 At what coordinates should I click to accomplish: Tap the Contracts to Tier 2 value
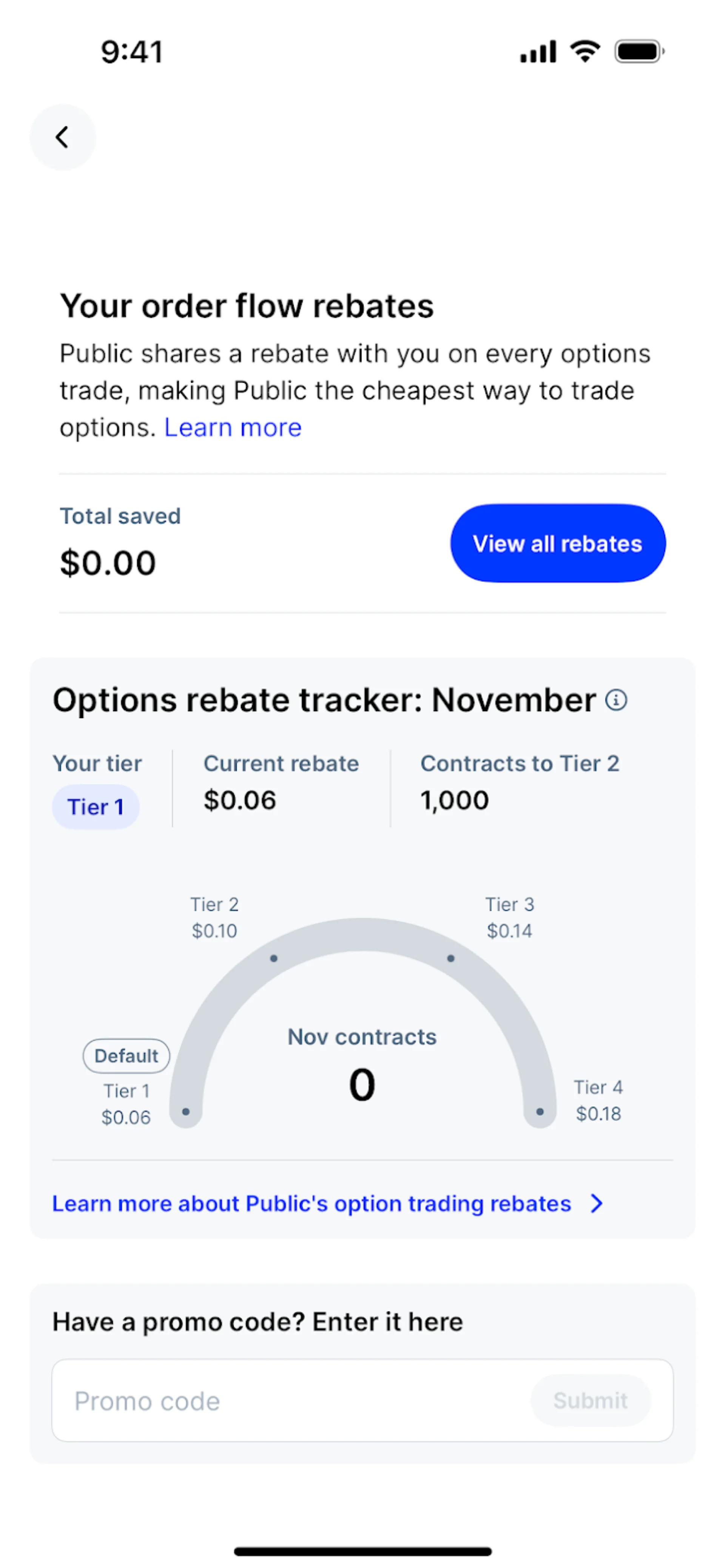pos(454,801)
